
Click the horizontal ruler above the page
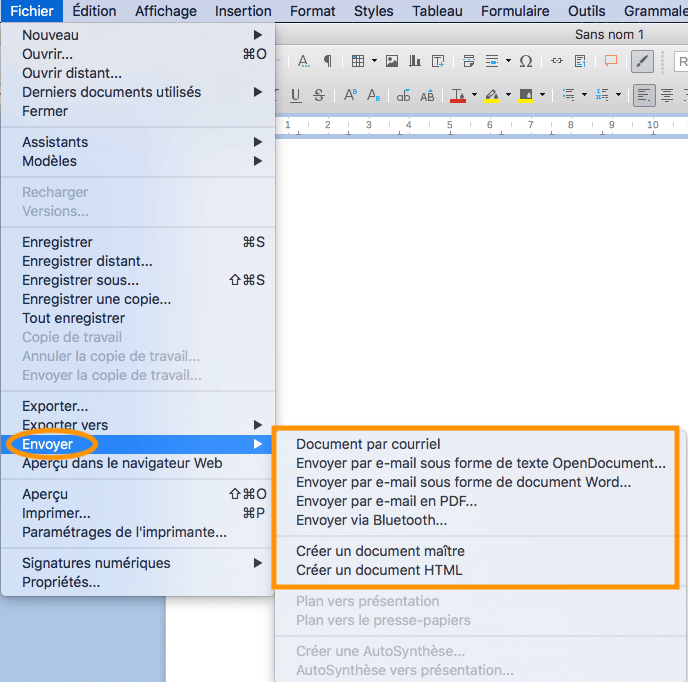pyautogui.click(x=480, y=126)
